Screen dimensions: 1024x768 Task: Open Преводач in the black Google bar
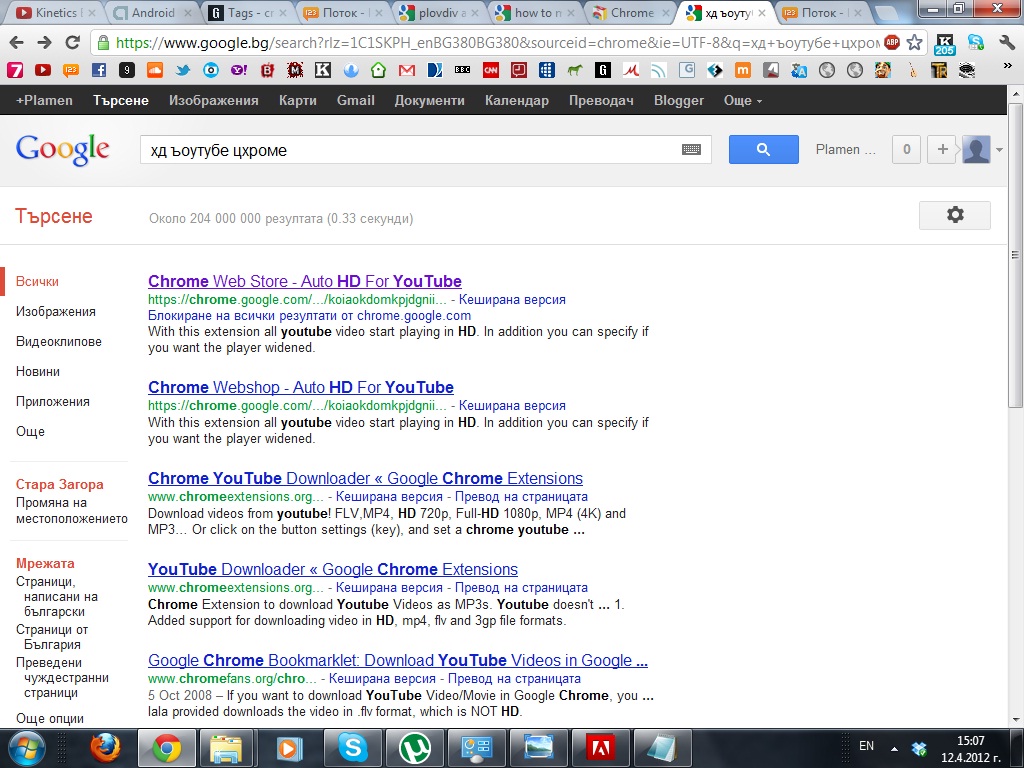tap(601, 101)
